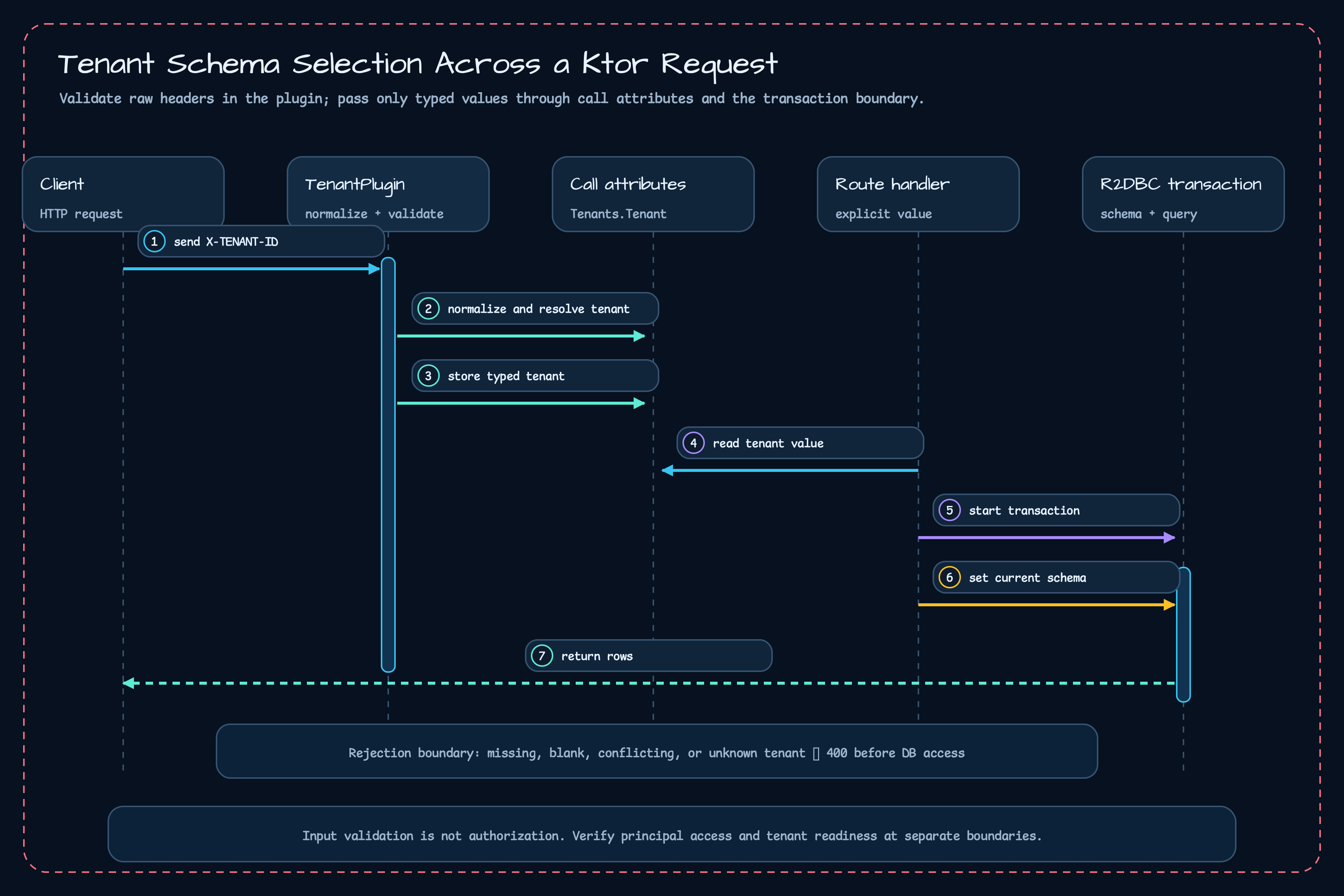Select the subtitle starting 'Validate raw headers'
The image size is (1344, 896).
coord(491,99)
